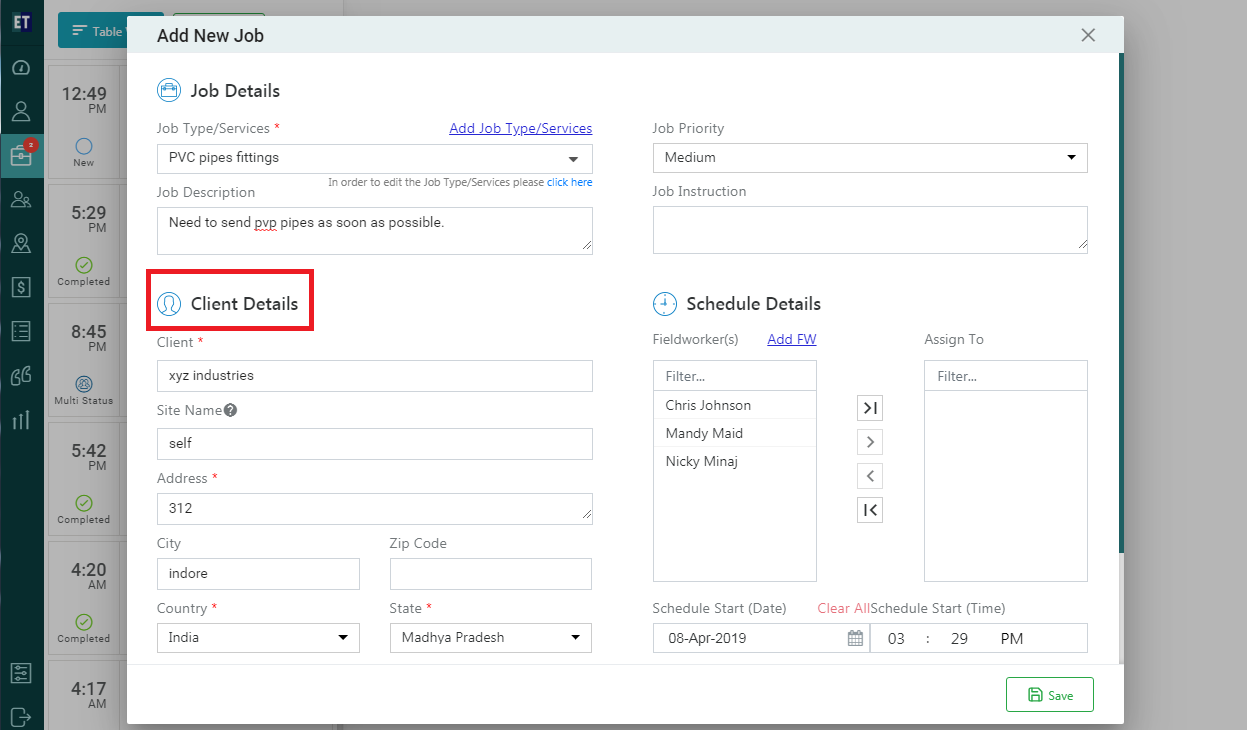Expand the Job Type/Services dropdown
1247x730 pixels.
click(x=573, y=159)
